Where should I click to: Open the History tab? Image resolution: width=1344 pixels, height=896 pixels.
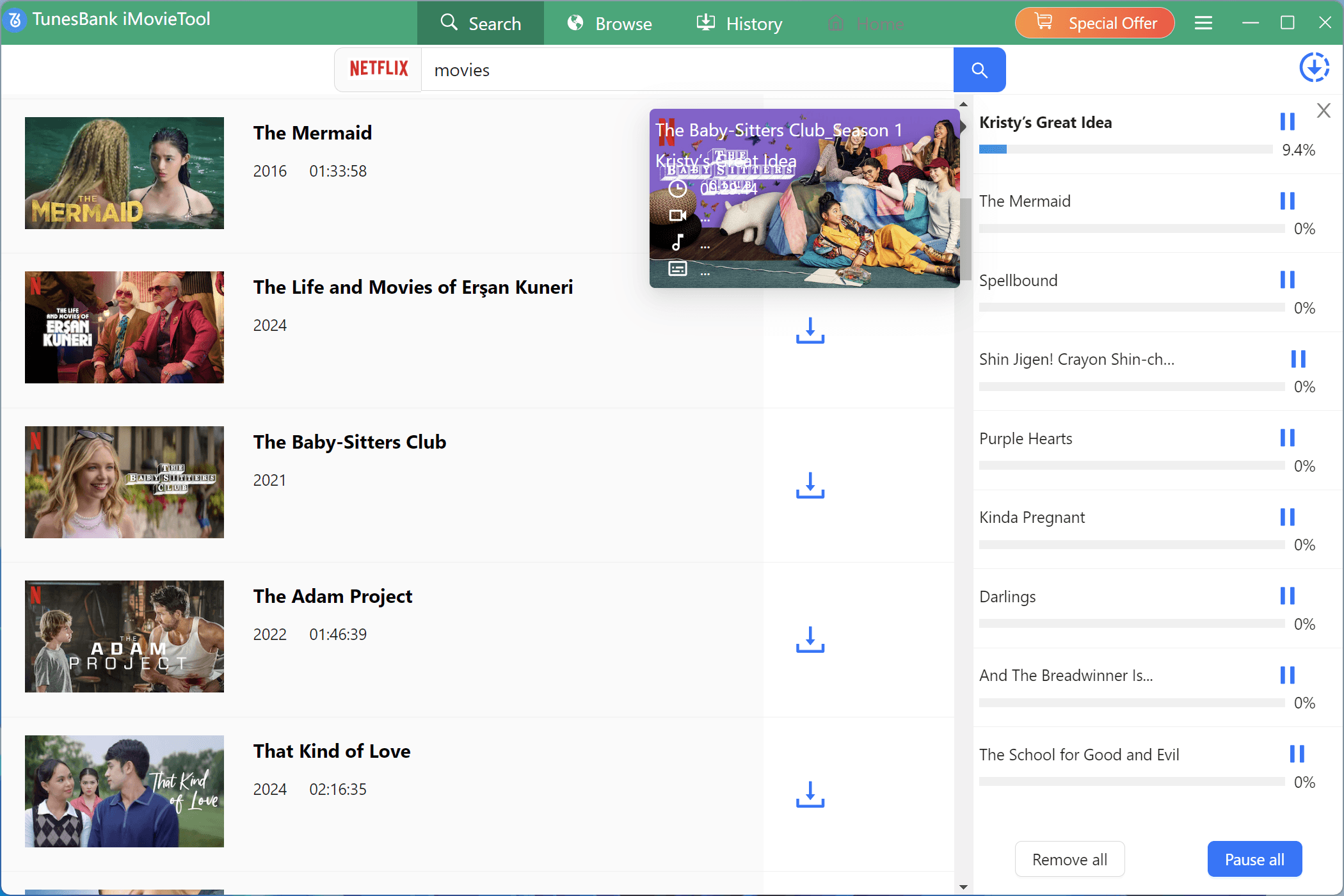[739, 24]
